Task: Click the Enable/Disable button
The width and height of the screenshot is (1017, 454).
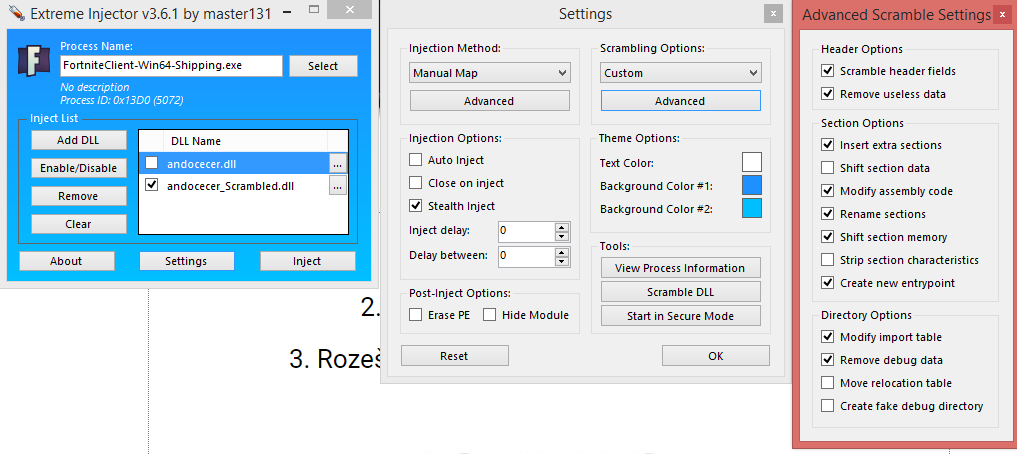Action: [78, 168]
